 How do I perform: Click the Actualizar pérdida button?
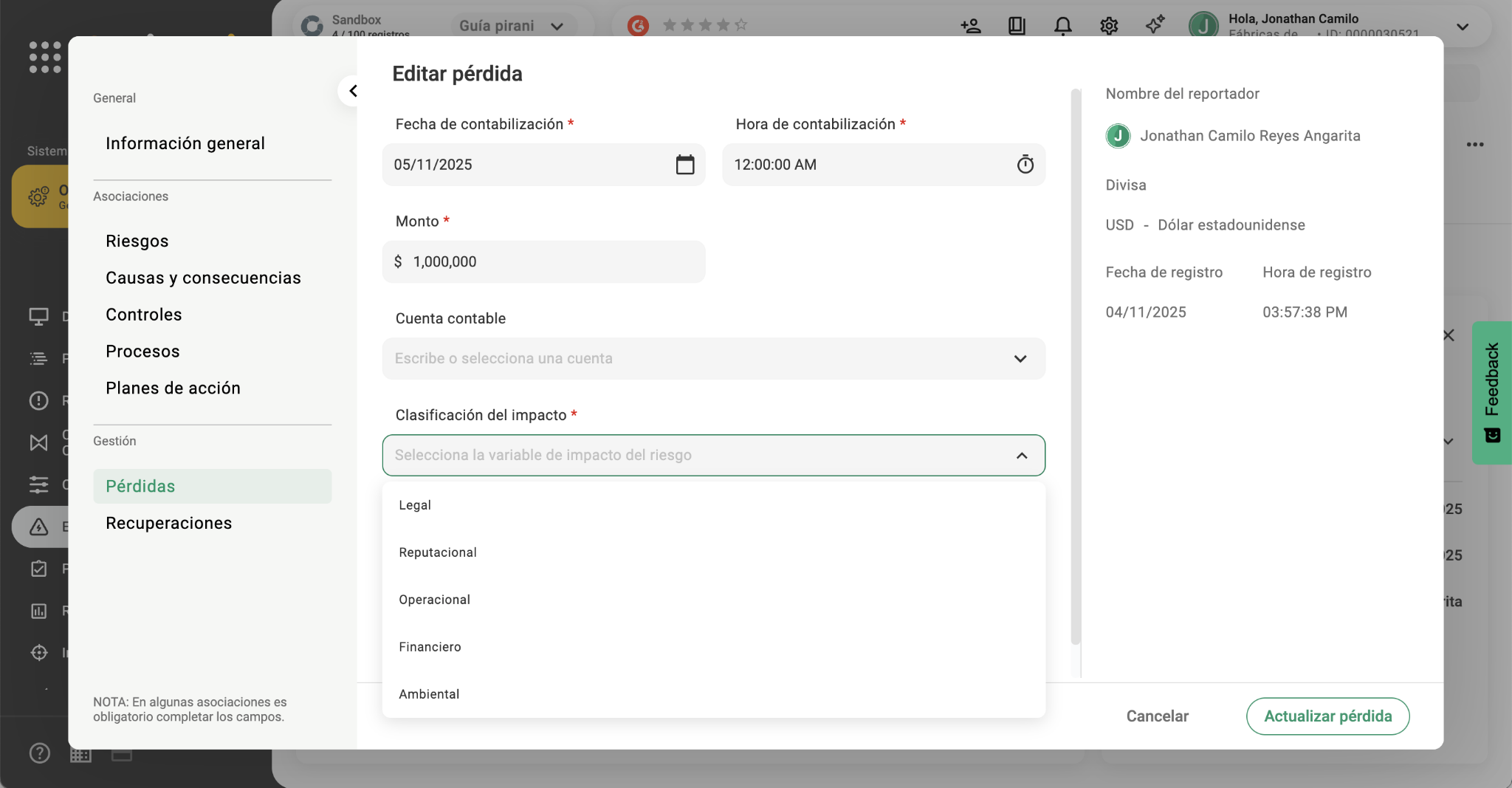pyautogui.click(x=1327, y=716)
